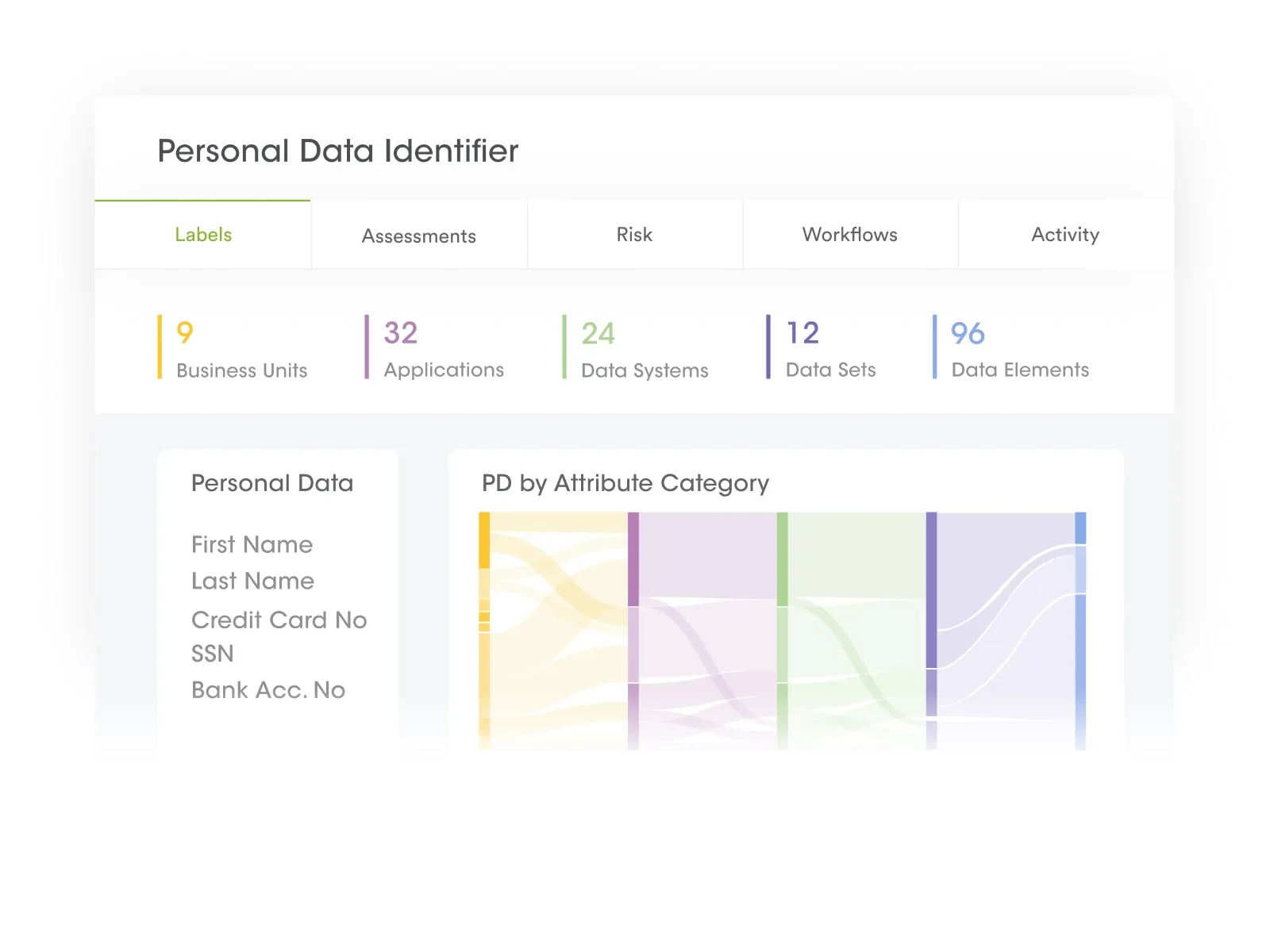
Task: Switch to the Labels tab
Action: 203,235
